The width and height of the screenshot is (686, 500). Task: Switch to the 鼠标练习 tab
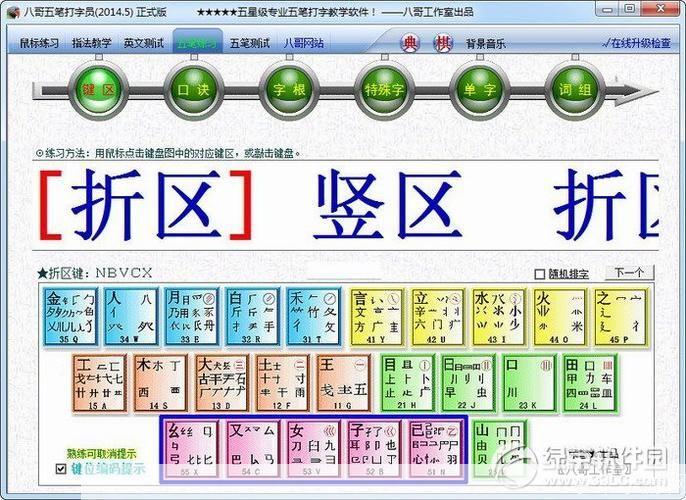coord(40,44)
